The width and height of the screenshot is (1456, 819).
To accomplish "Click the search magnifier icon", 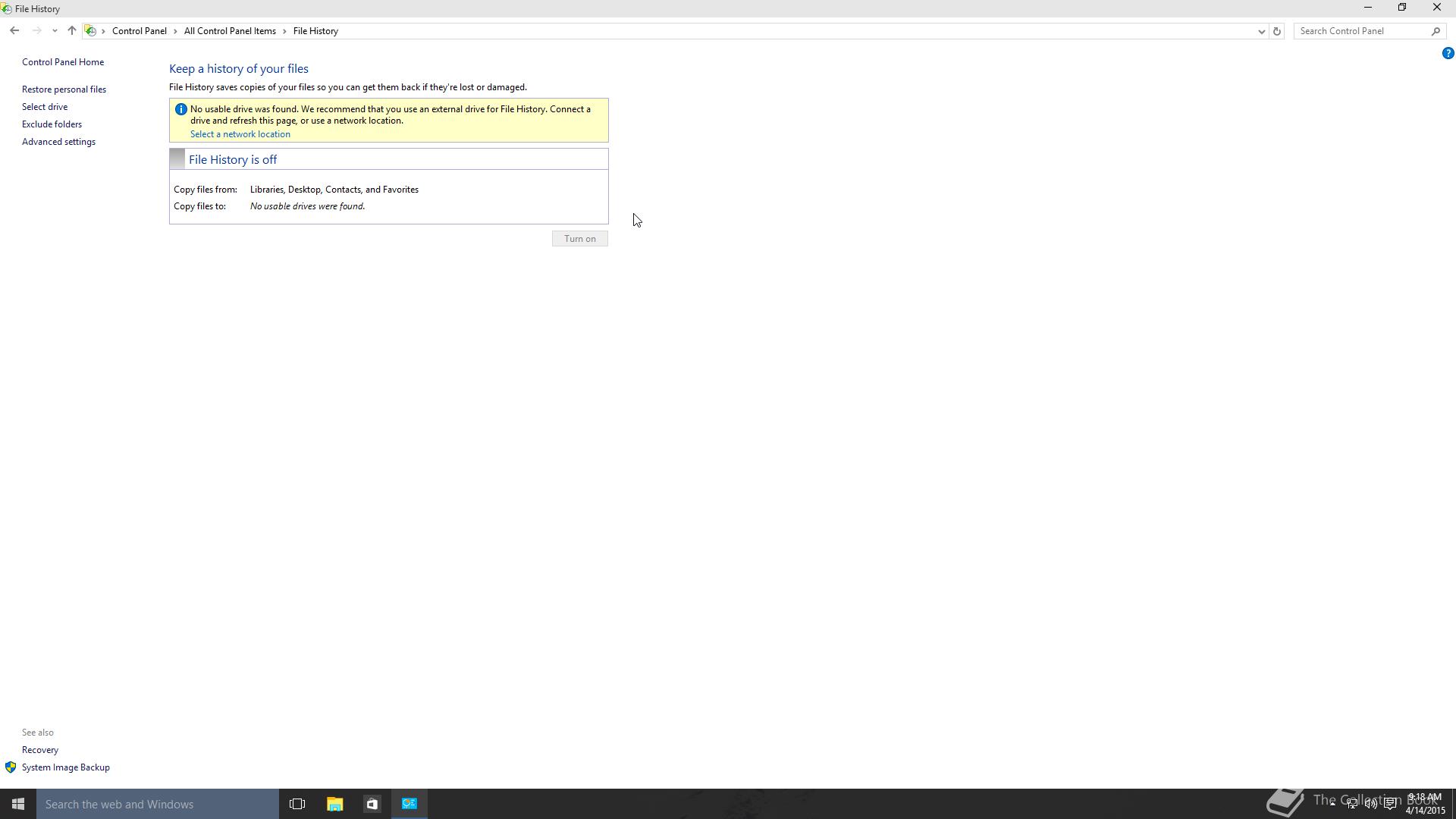I will pos(1436,31).
